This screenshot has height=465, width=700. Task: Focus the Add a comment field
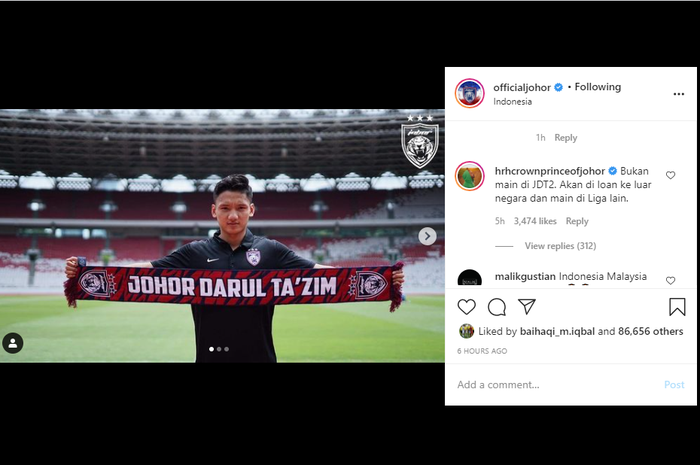(x=556, y=385)
